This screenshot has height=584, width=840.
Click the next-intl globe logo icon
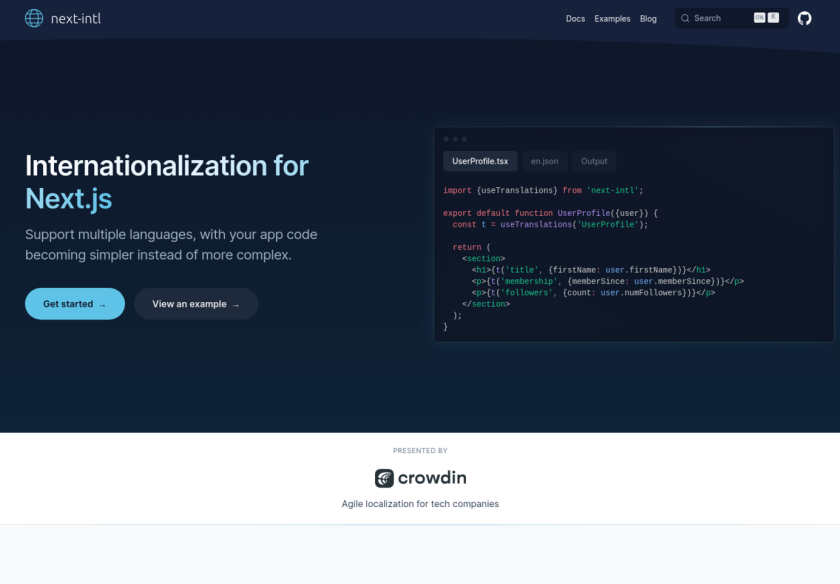tap(34, 18)
